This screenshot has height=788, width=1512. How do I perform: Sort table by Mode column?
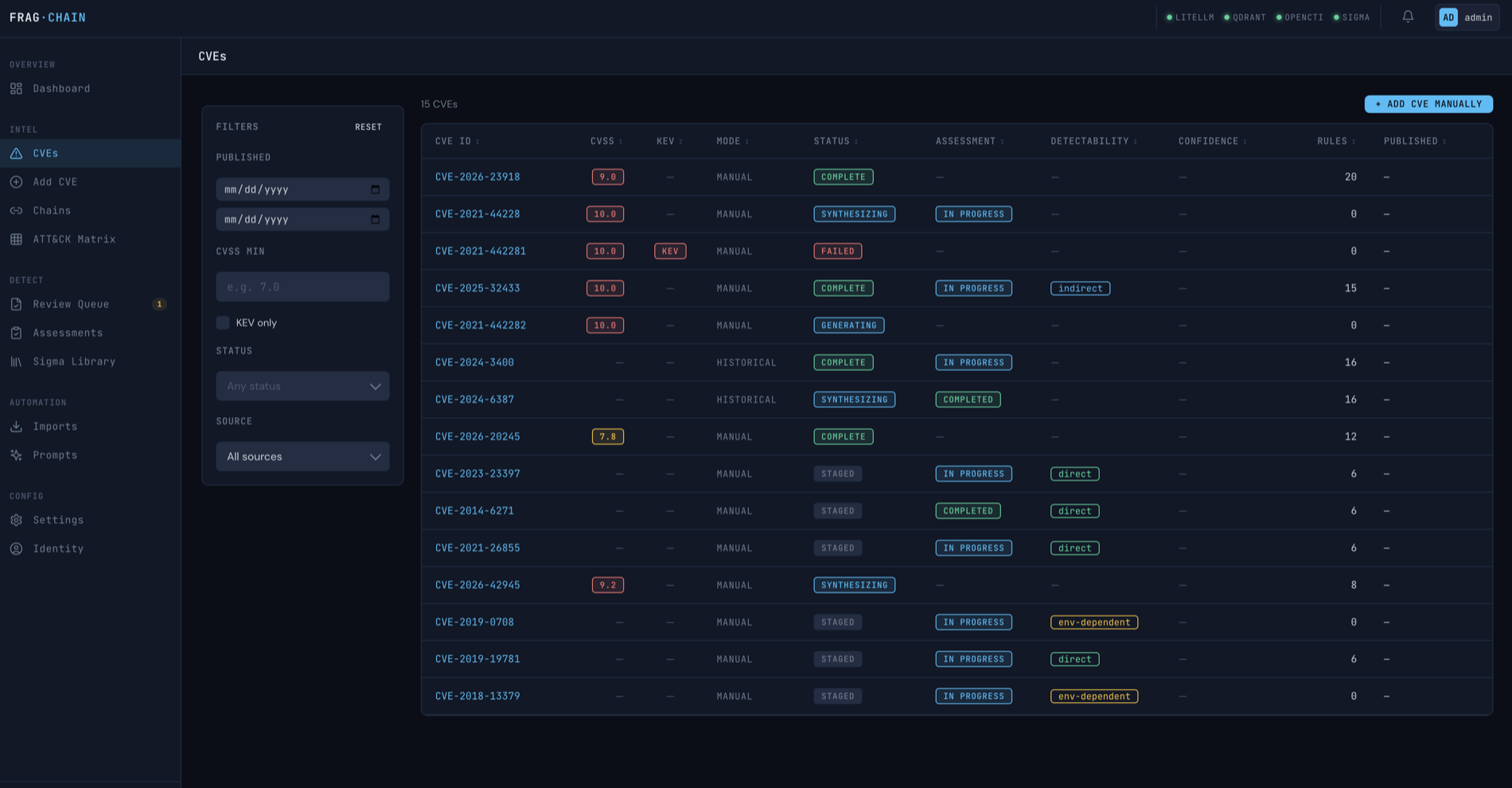pos(732,141)
